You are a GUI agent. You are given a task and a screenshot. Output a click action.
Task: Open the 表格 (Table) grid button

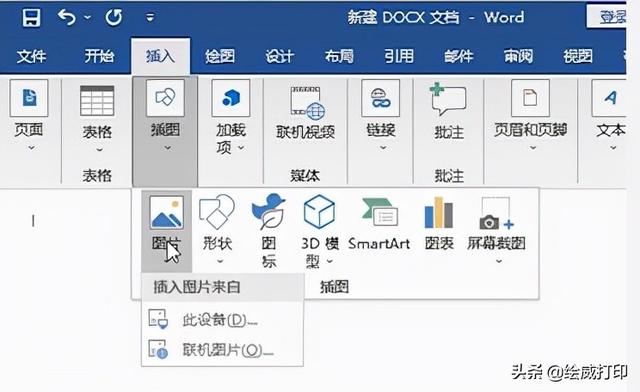(97, 101)
